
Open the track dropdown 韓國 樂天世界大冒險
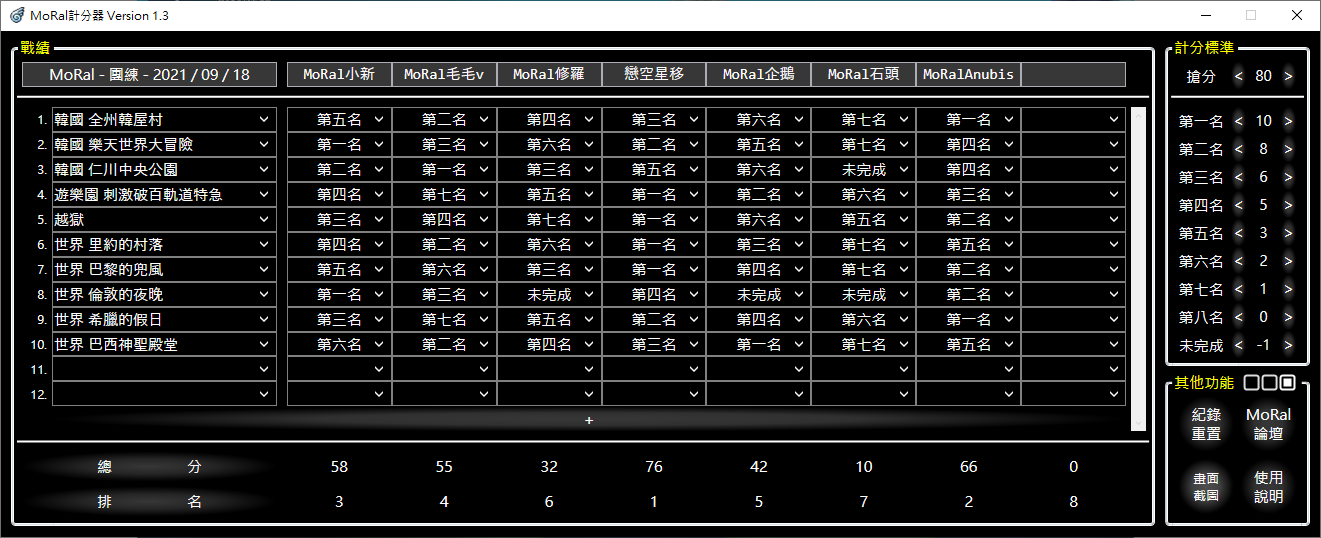coord(164,144)
